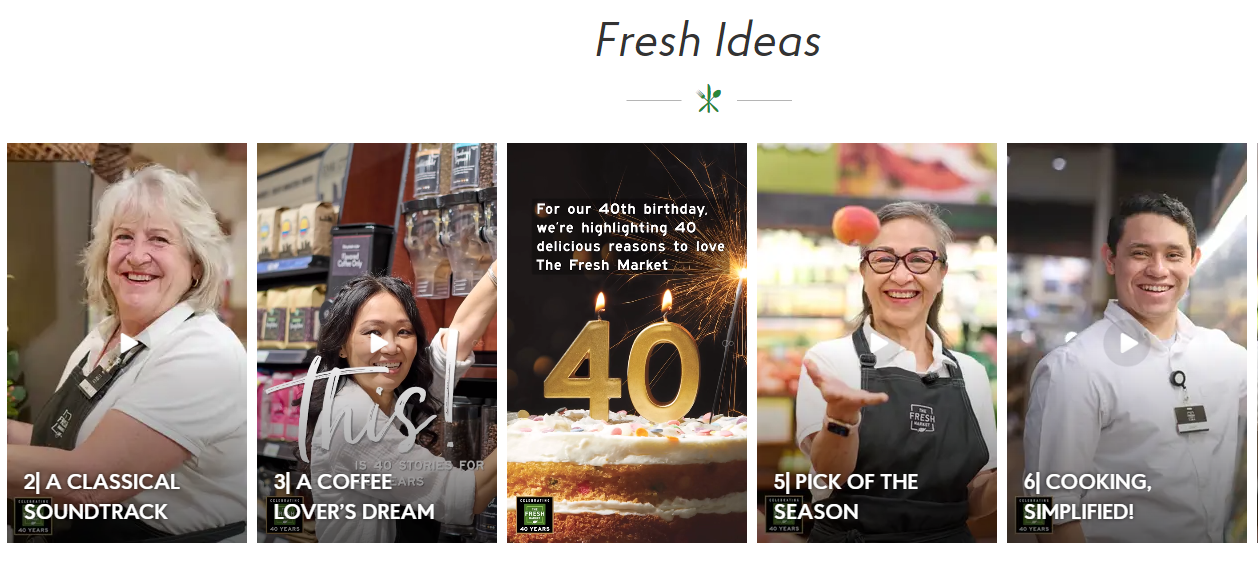Open the '6| Cooking, Simplified!' title
1258x584 pixels.
coord(1087,497)
